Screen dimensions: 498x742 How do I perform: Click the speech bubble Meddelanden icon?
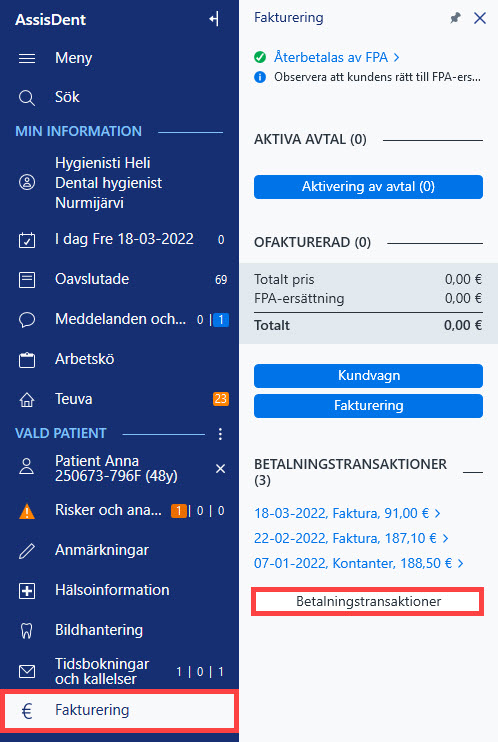click(x=27, y=320)
